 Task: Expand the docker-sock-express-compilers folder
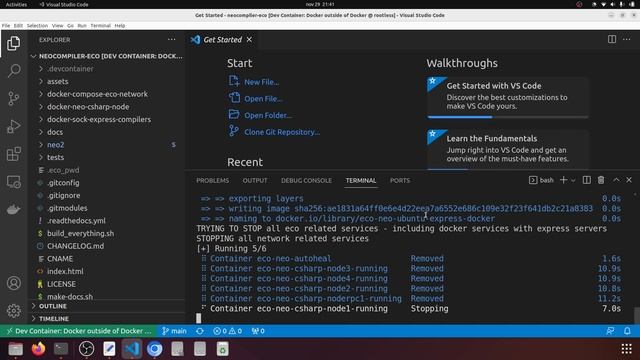(107, 119)
